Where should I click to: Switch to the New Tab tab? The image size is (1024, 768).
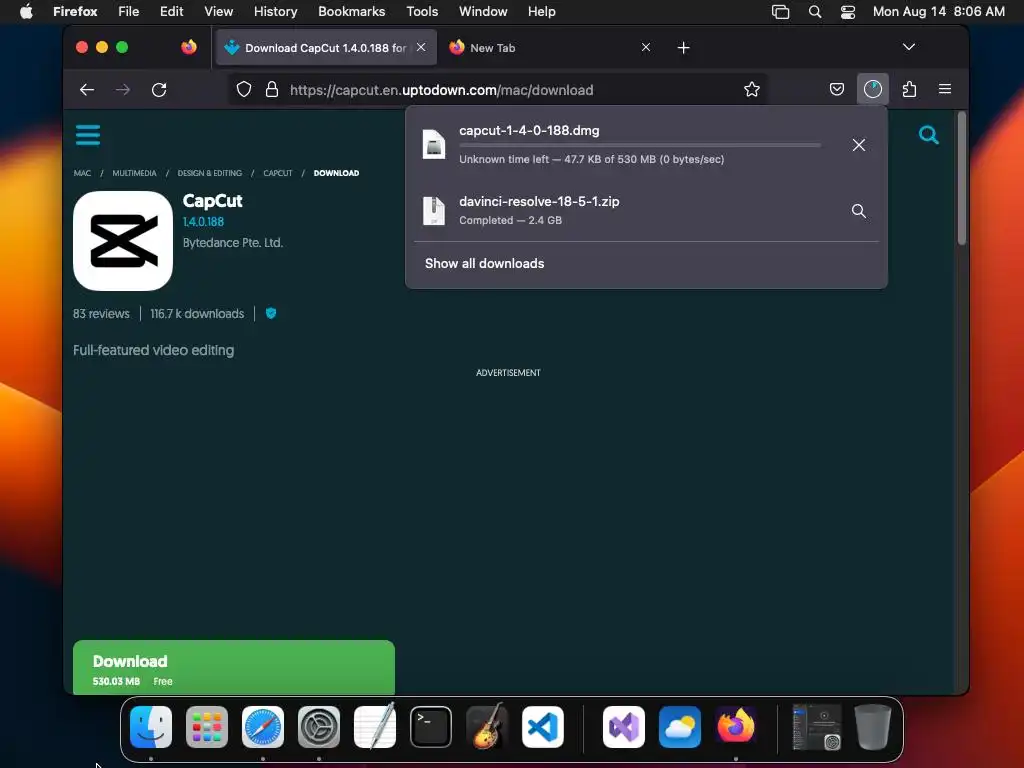pyautogui.click(x=550, y=48)
